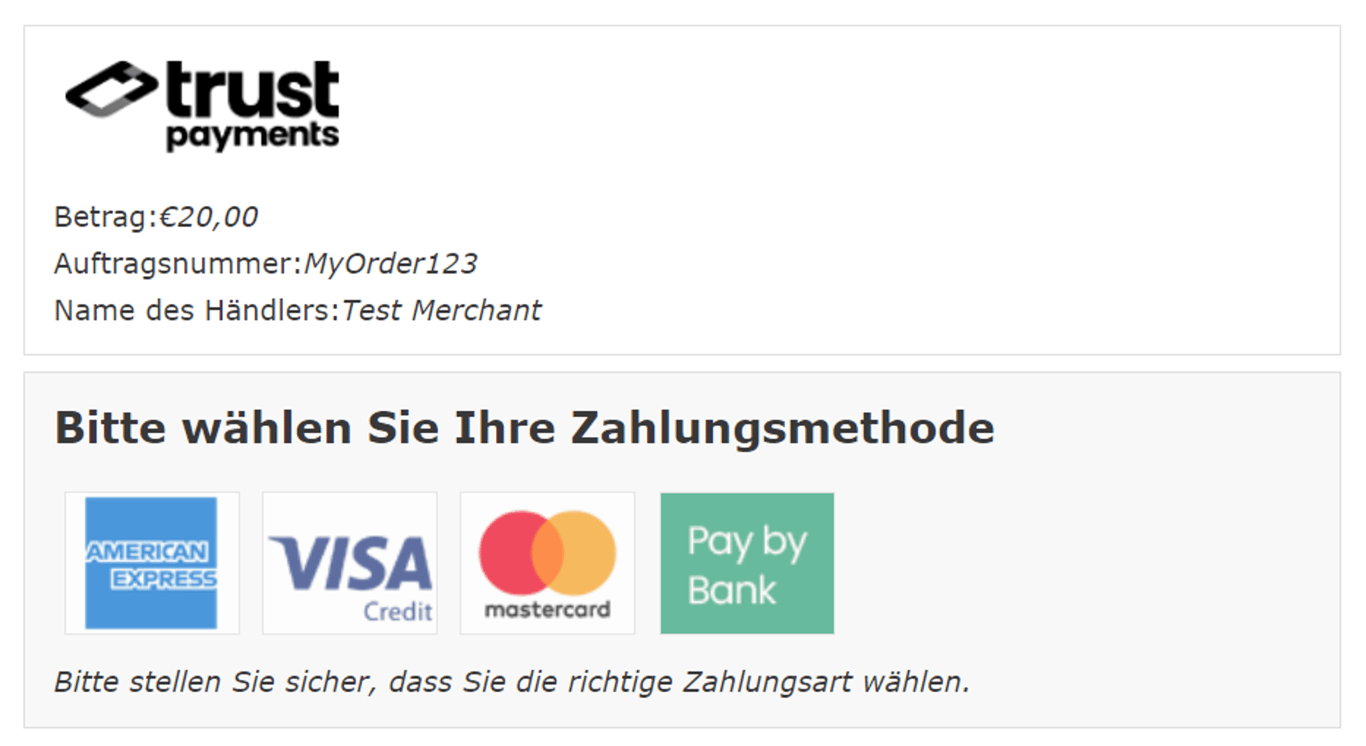1366x746 pixels.
Task: Select American Express as payment method
Action: tap(151, 563)
